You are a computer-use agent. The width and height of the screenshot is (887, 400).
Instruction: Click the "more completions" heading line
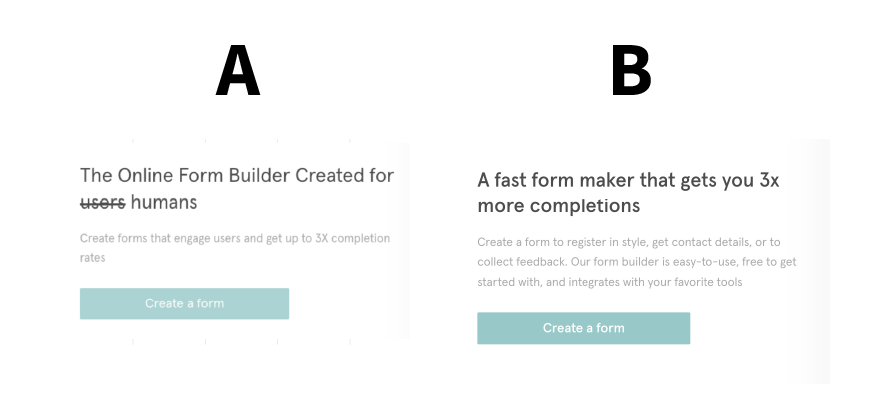pyautogui.click(x=558, y=206)
